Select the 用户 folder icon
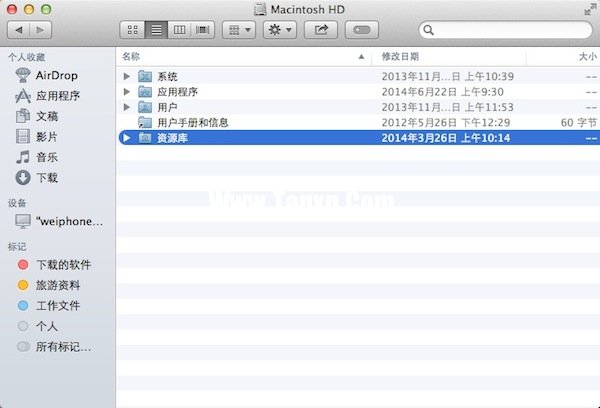Screen dimensions: 600x408 145,107
